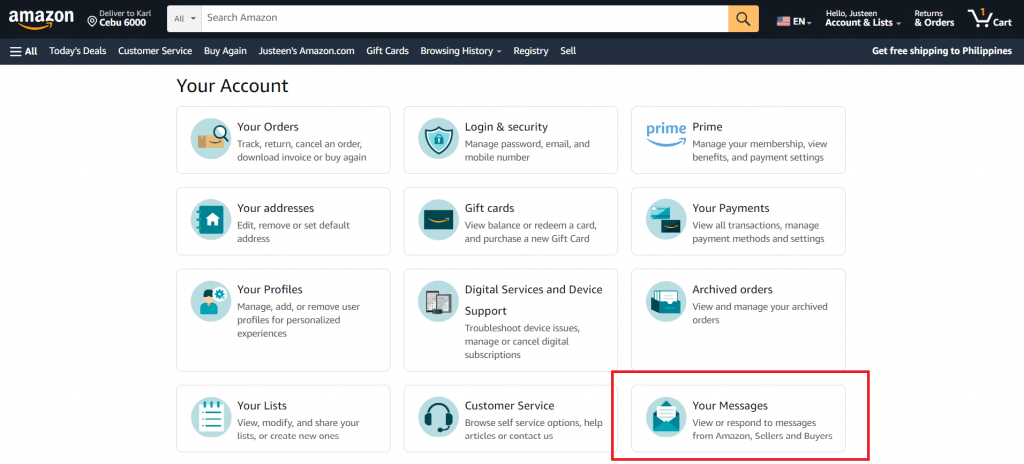
Task: Open the Gift cards card title
Action: (489, 208)
